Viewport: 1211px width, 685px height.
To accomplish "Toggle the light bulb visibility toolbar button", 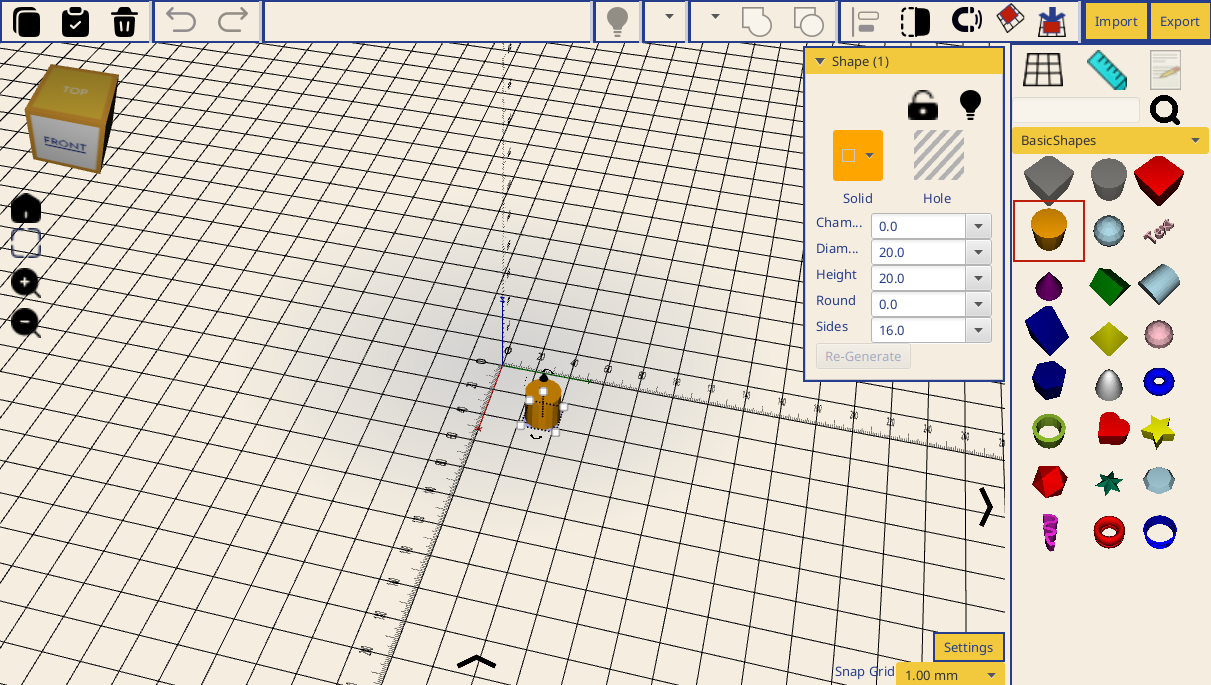I will [617, 21].
